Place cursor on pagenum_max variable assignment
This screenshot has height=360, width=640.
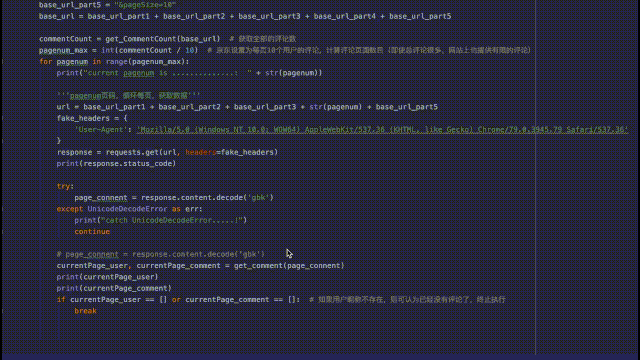(x=63, y=50)
